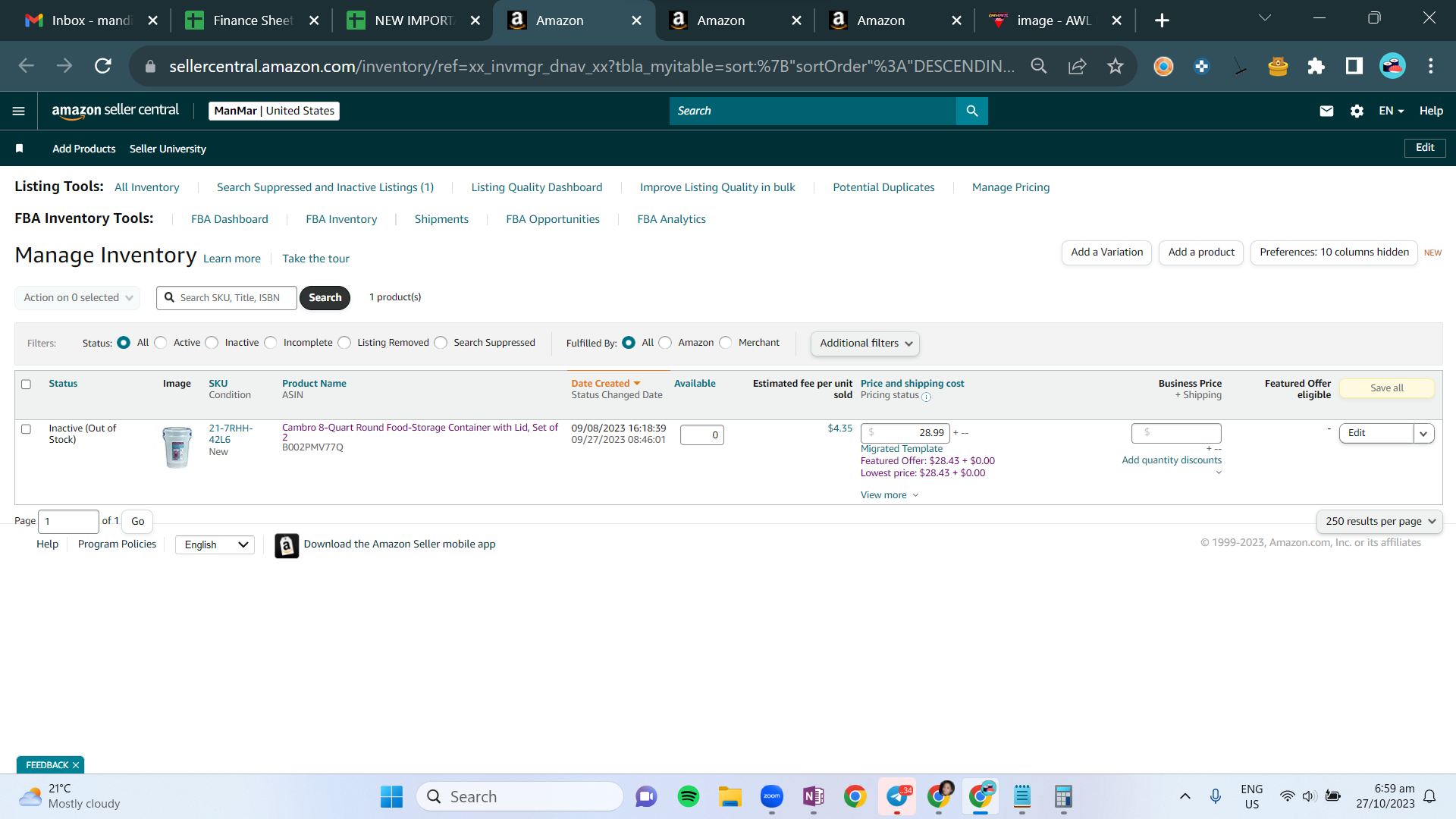Open the English language selector in footer
Screen dimensions: 1456x819
(215, 544)
